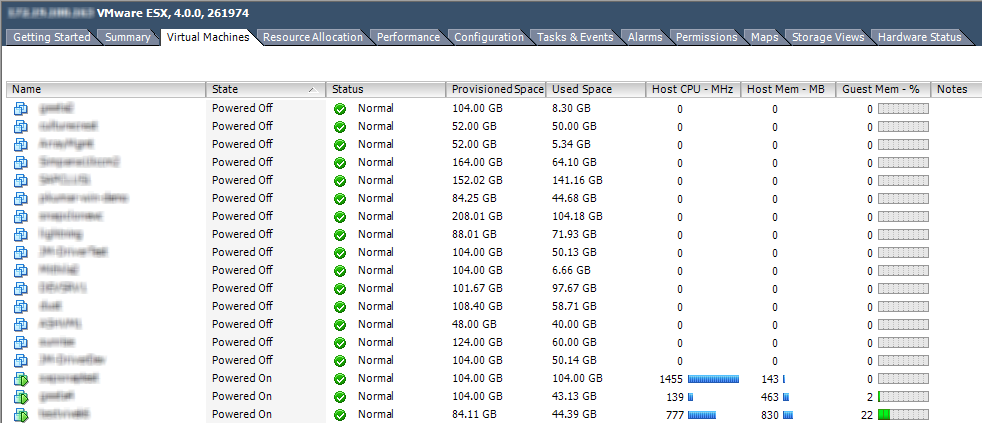Click the Powered On state in the 84.11 GB row
The width and height of the screenshot is (982, 423).
coord(242,414)
